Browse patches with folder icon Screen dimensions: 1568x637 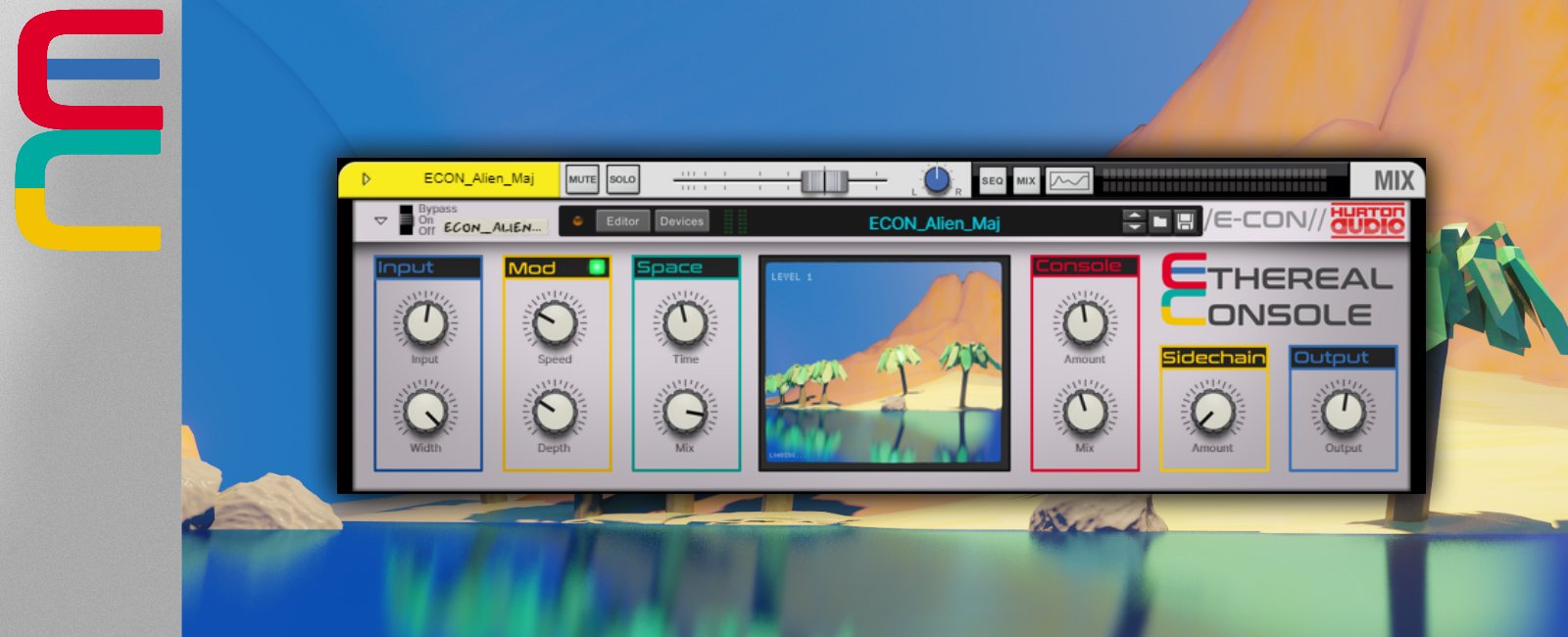tap(1160, 221)
